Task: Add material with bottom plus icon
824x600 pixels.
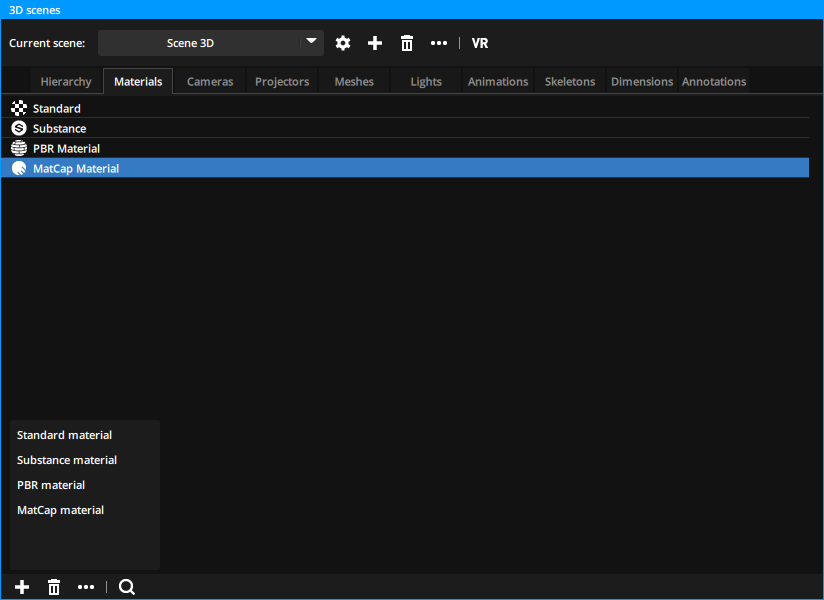Action: pos(22,587)
